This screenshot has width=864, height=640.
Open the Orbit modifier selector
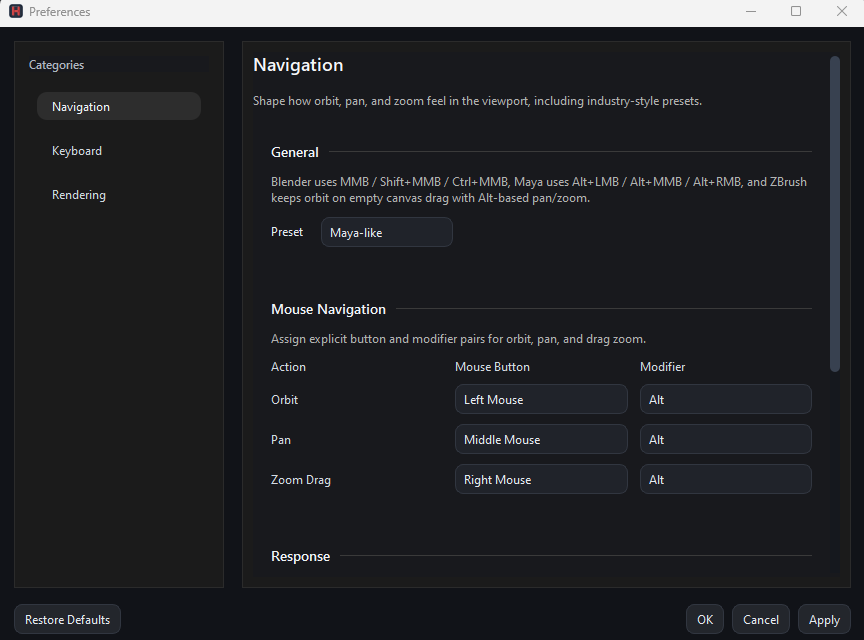[x=726, y=399]
